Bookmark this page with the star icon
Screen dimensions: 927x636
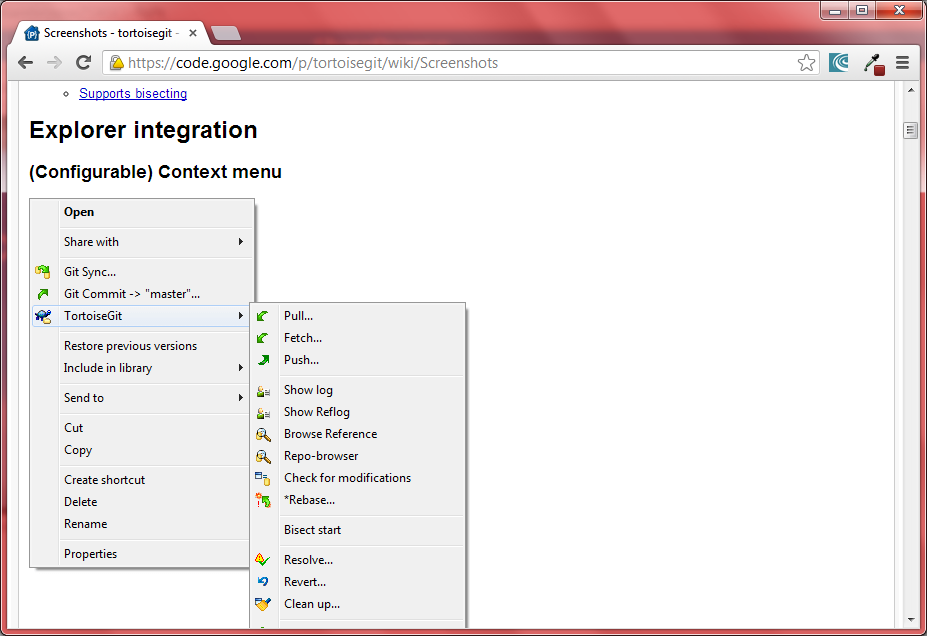pos(806,63)
